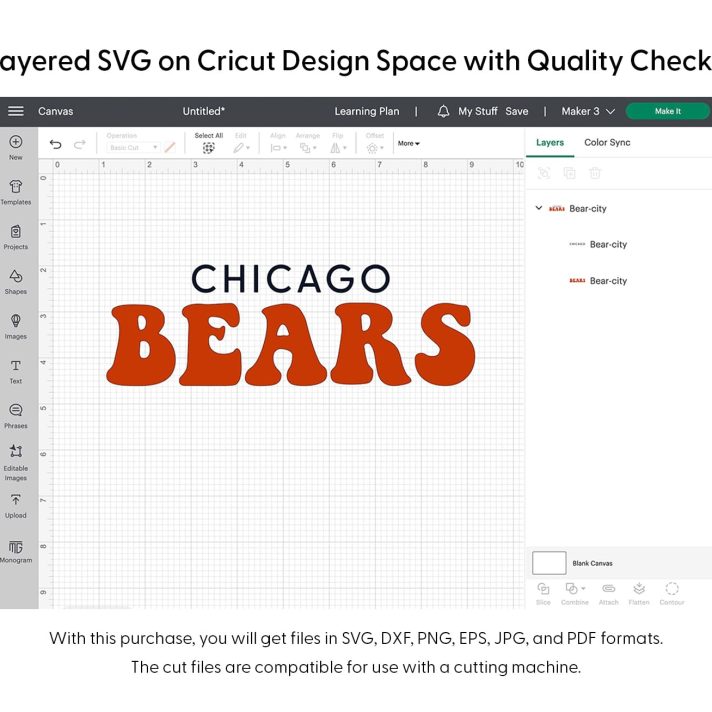Viewport: 712px width, 712px height.
Task: Switch to the Layers tab
Action: 550,143
